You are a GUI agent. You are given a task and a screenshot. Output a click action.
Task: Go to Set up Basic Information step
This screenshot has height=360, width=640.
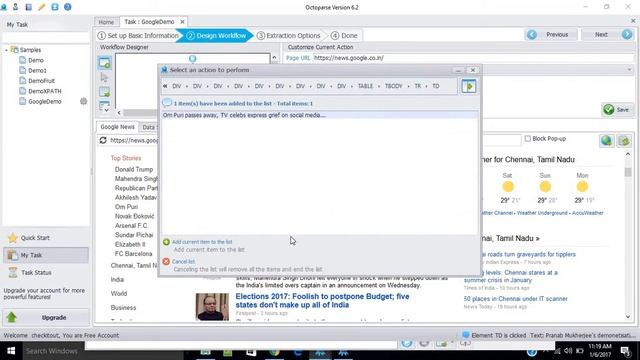tap(138, 36)
